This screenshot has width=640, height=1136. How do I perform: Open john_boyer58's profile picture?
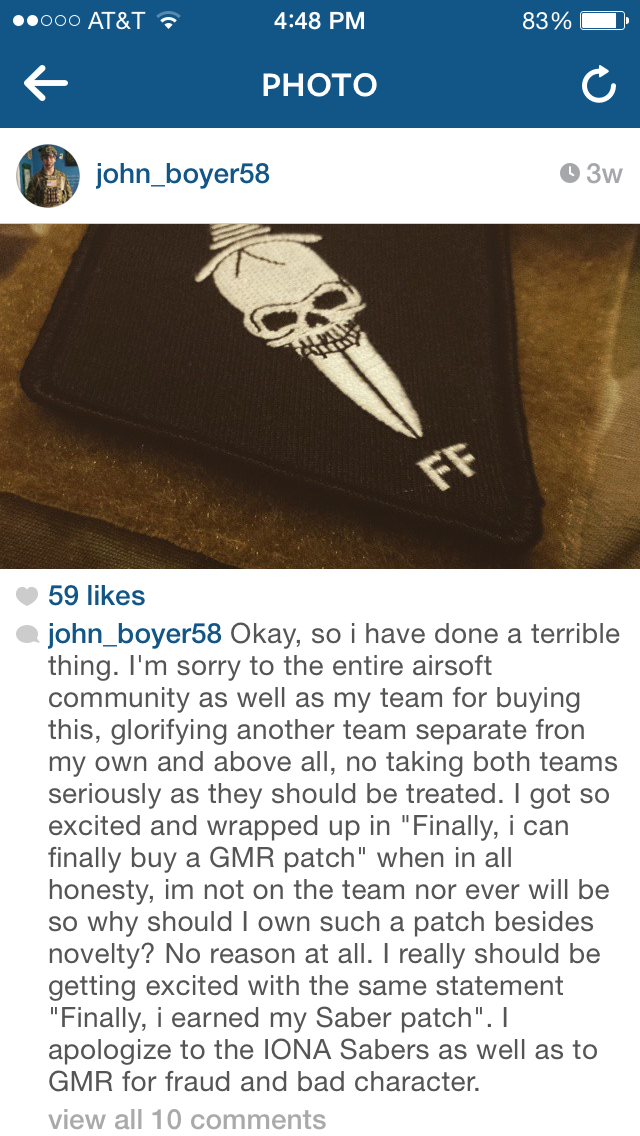tap(48, 176)
